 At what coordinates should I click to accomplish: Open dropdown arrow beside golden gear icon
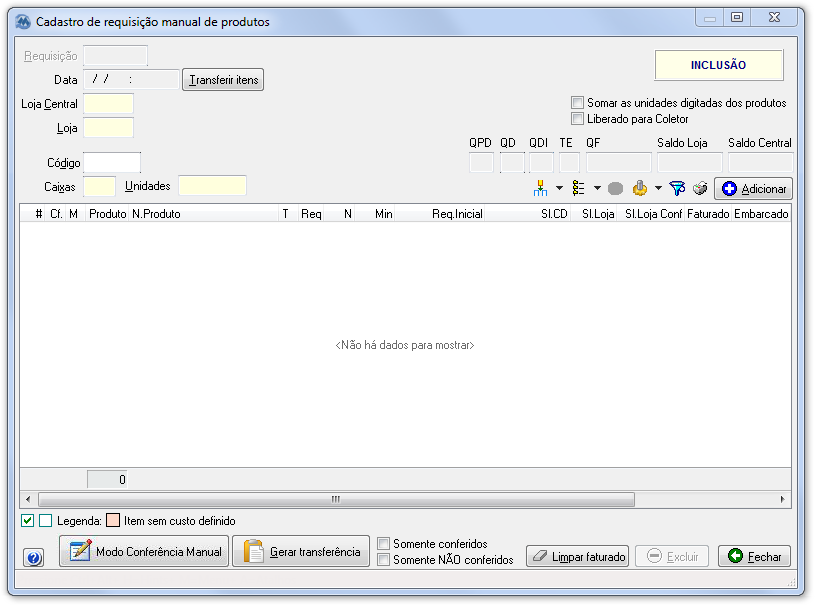pyautogui.click(x=658, y=188)
